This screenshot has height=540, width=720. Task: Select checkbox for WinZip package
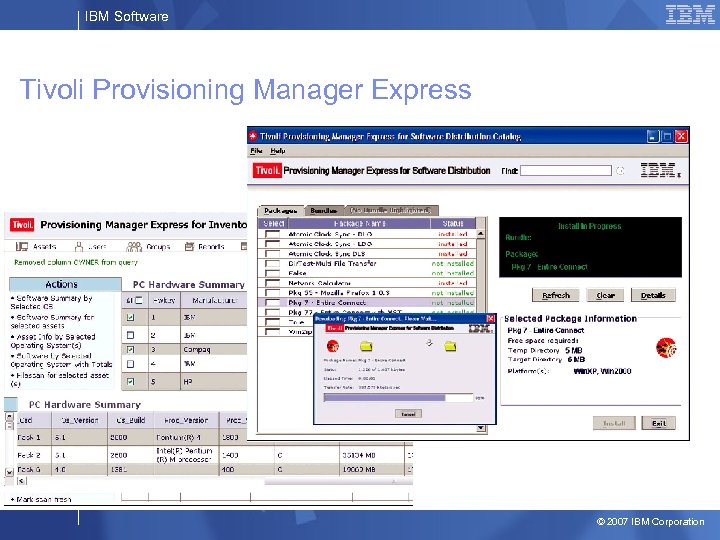click(272, 332)
